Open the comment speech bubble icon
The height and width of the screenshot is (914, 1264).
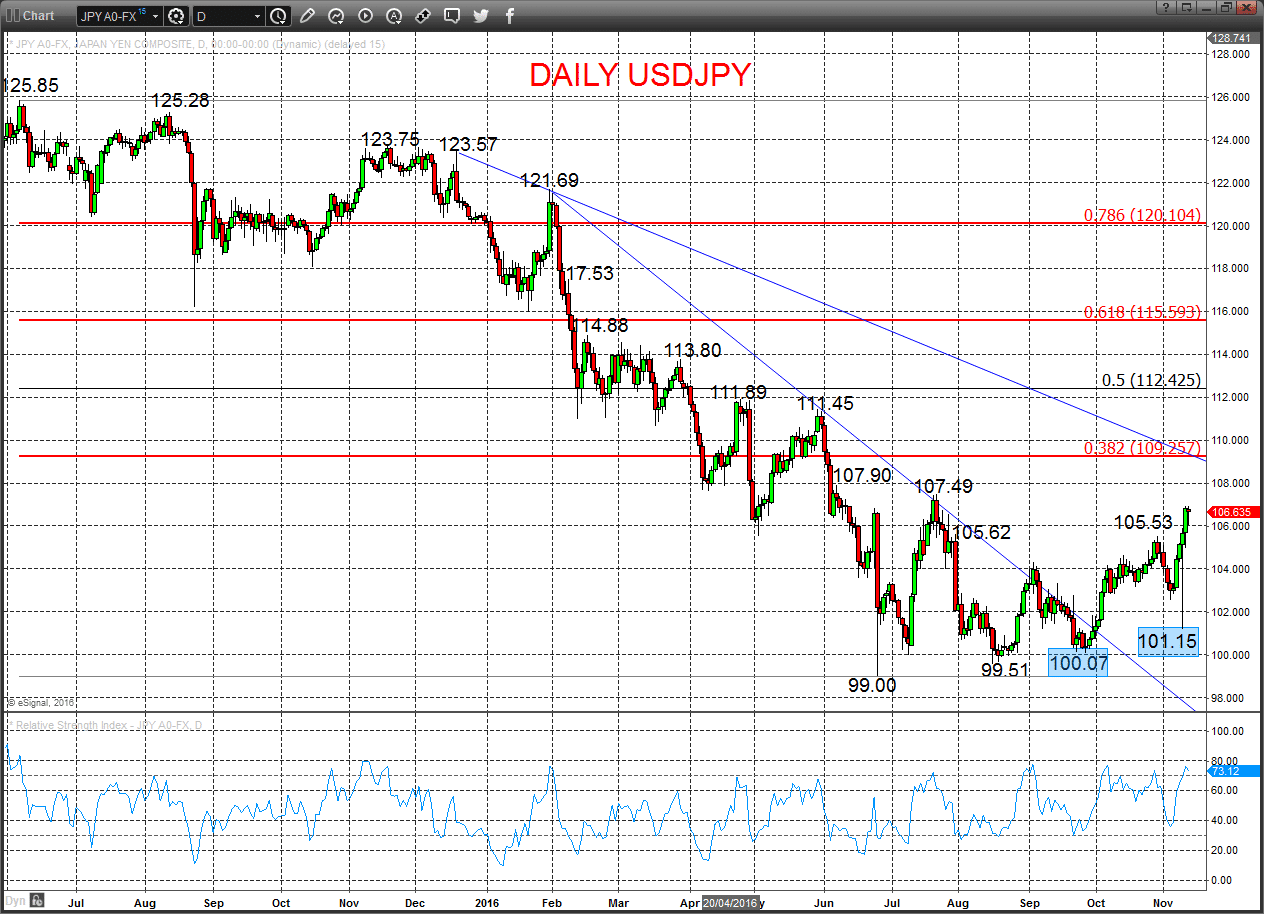tap(452, 16)
